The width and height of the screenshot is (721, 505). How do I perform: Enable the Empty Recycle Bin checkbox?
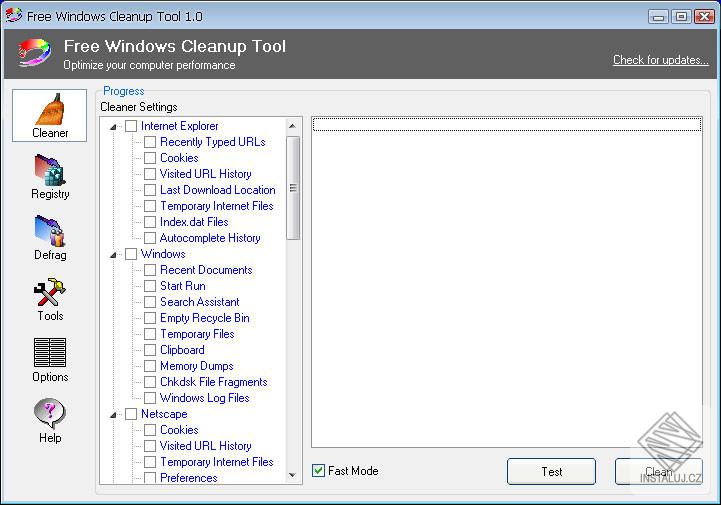point(150,318)
